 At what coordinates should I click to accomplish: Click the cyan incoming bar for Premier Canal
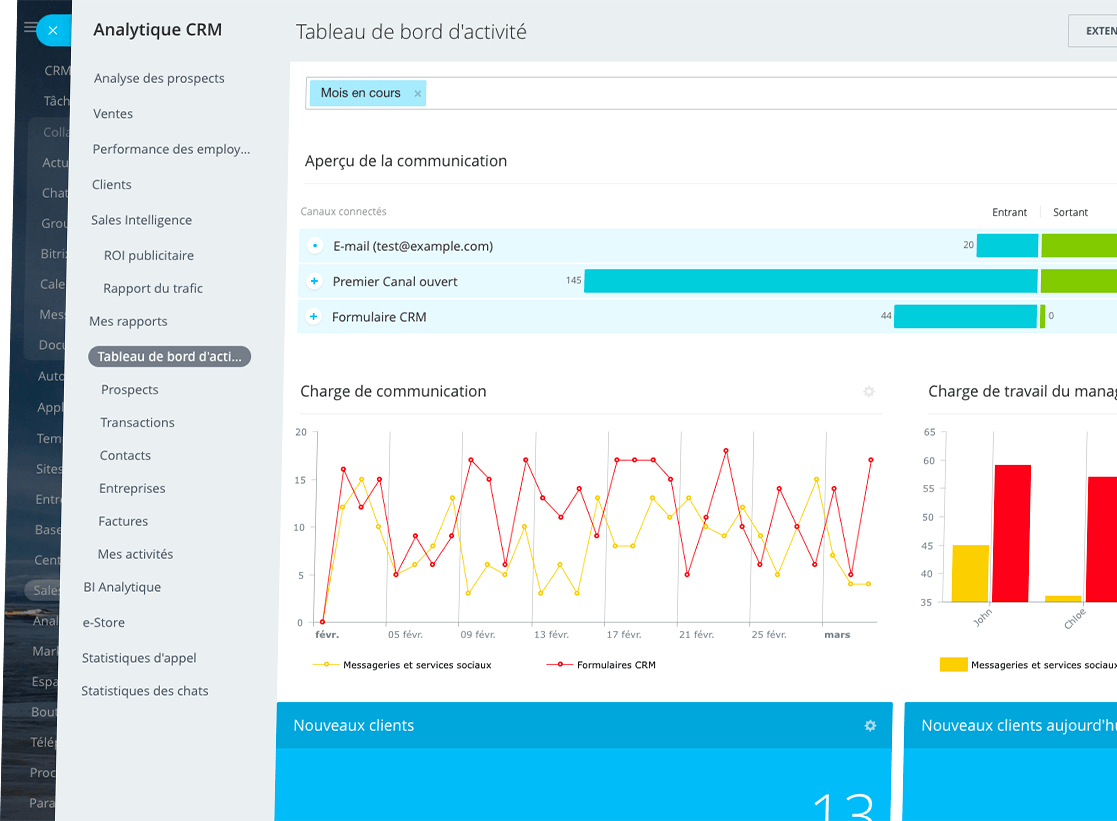(810, 281)
